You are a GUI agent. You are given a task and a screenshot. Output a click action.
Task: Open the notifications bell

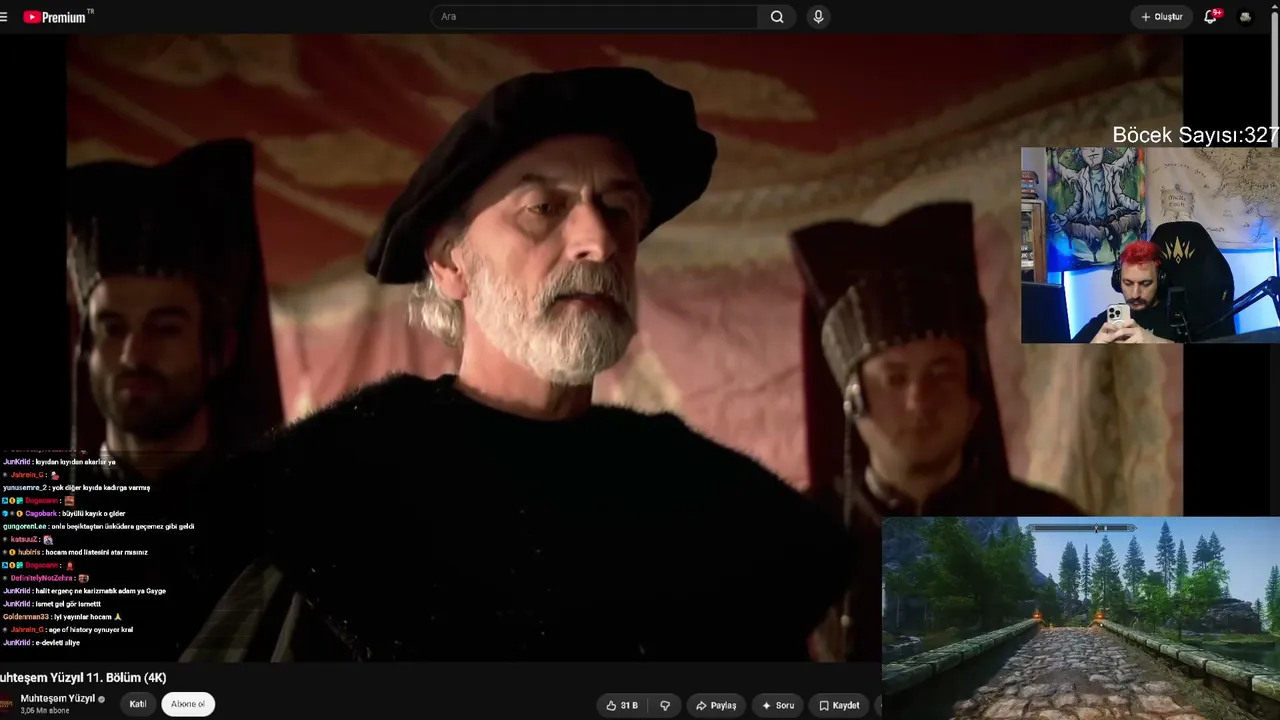tap(1211, 17)
